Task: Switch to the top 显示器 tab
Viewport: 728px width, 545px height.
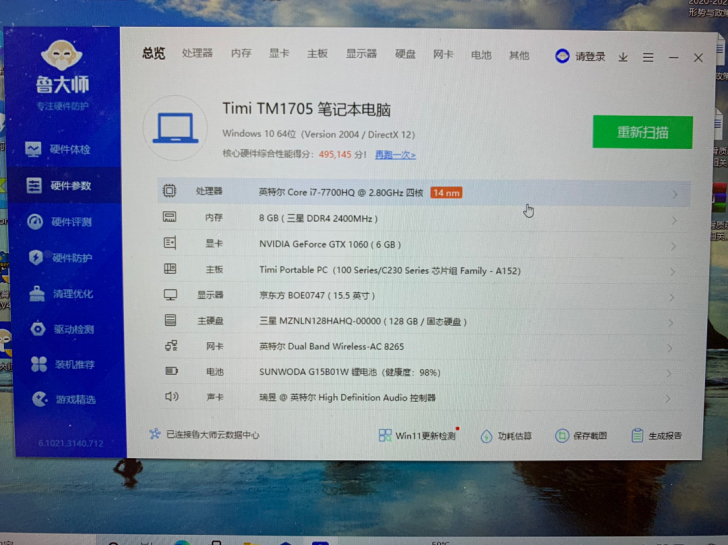Action: [361, 54]
